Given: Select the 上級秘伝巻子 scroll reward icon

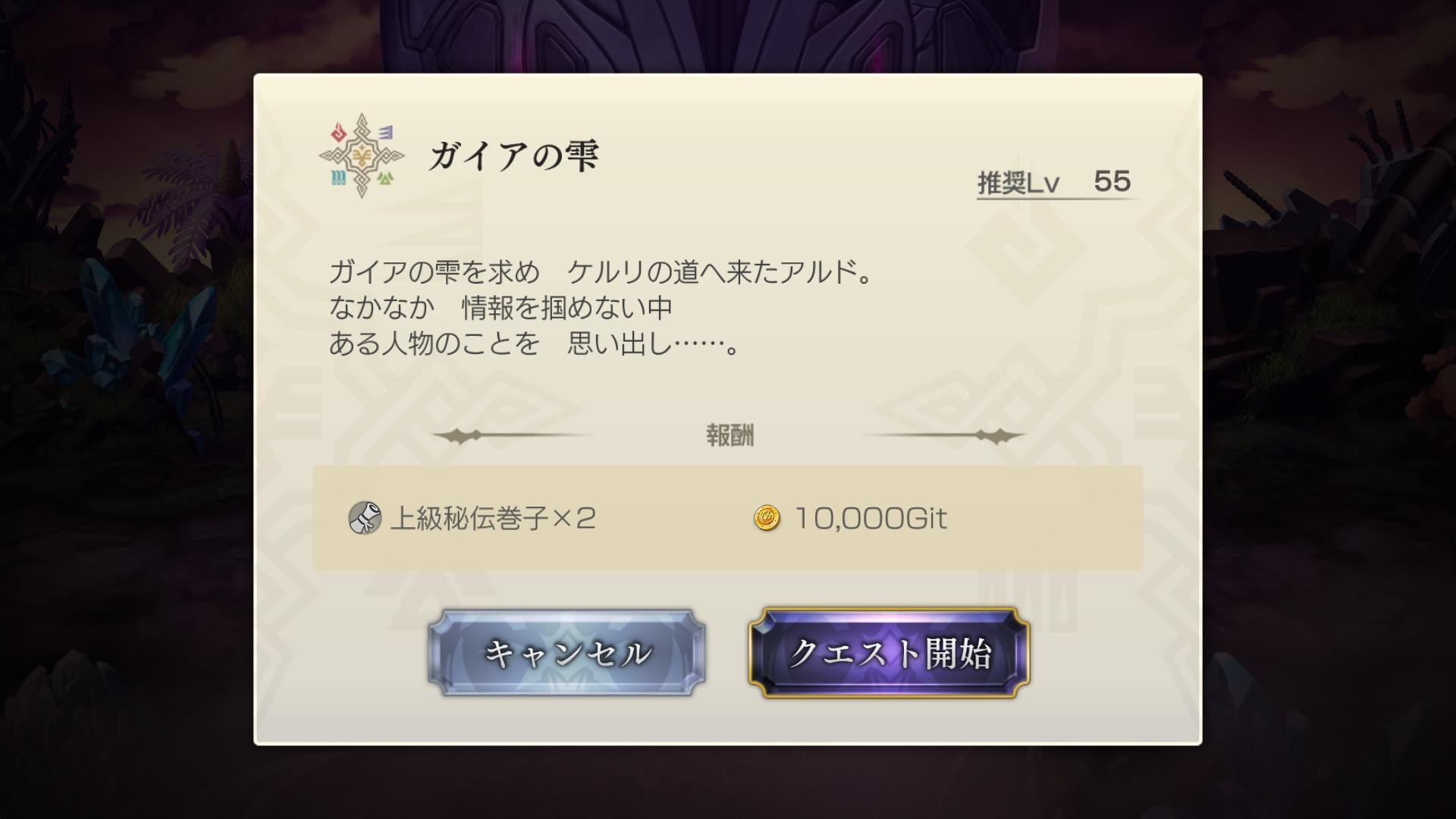Looking at the screenshot, I should click(x=364, y=518).
